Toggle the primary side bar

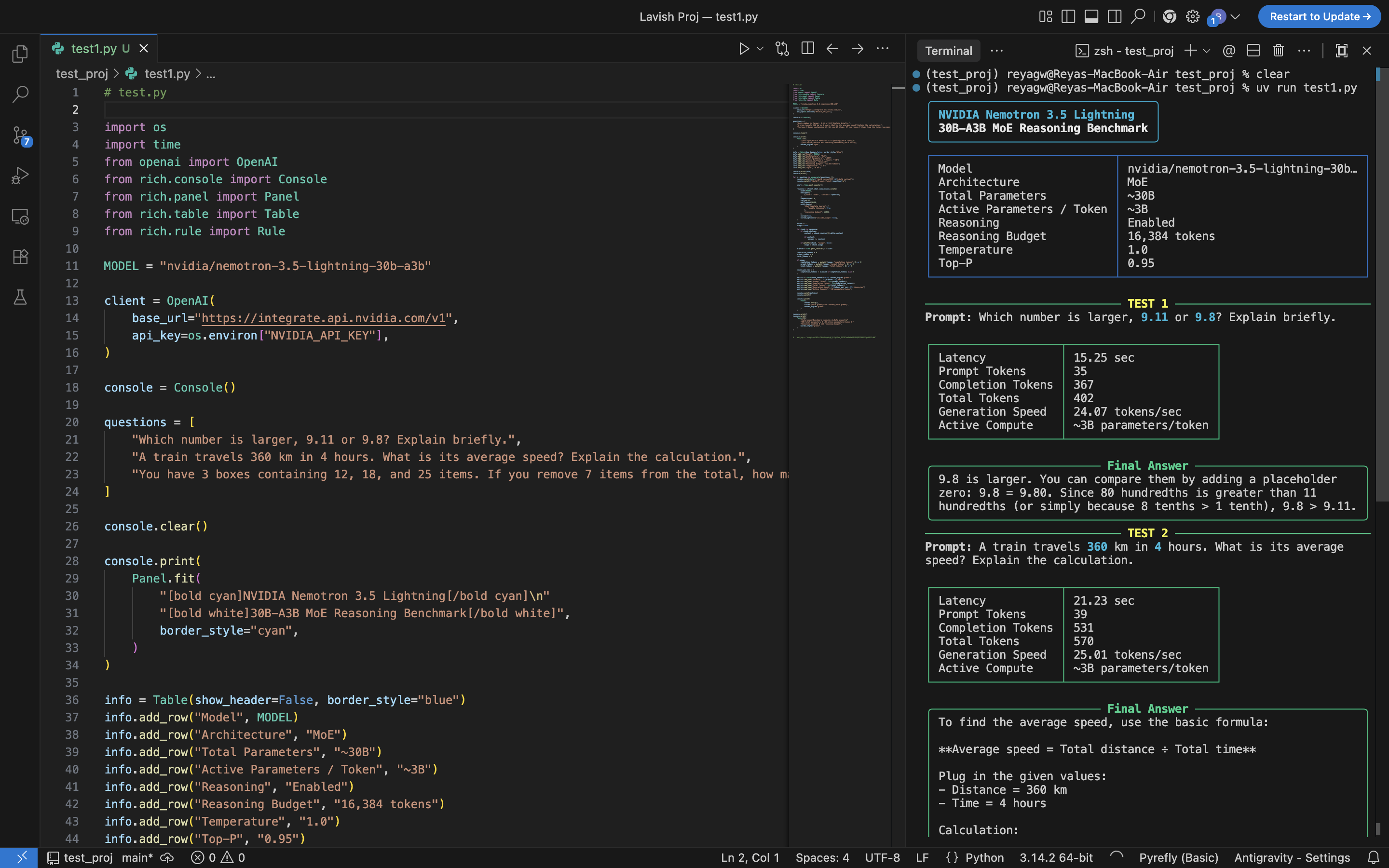tap(1068, 17)
